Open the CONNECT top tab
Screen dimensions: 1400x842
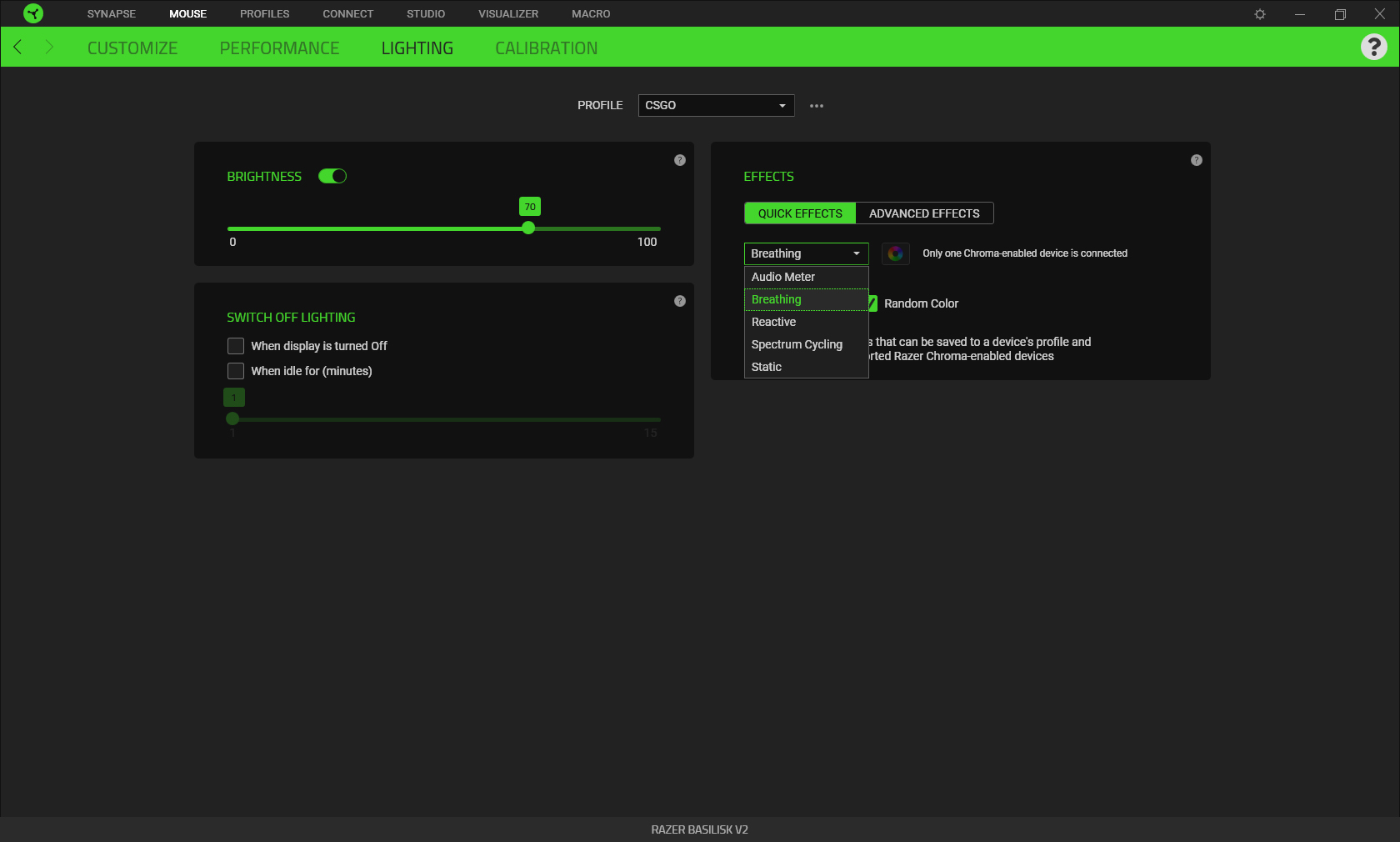348,14
